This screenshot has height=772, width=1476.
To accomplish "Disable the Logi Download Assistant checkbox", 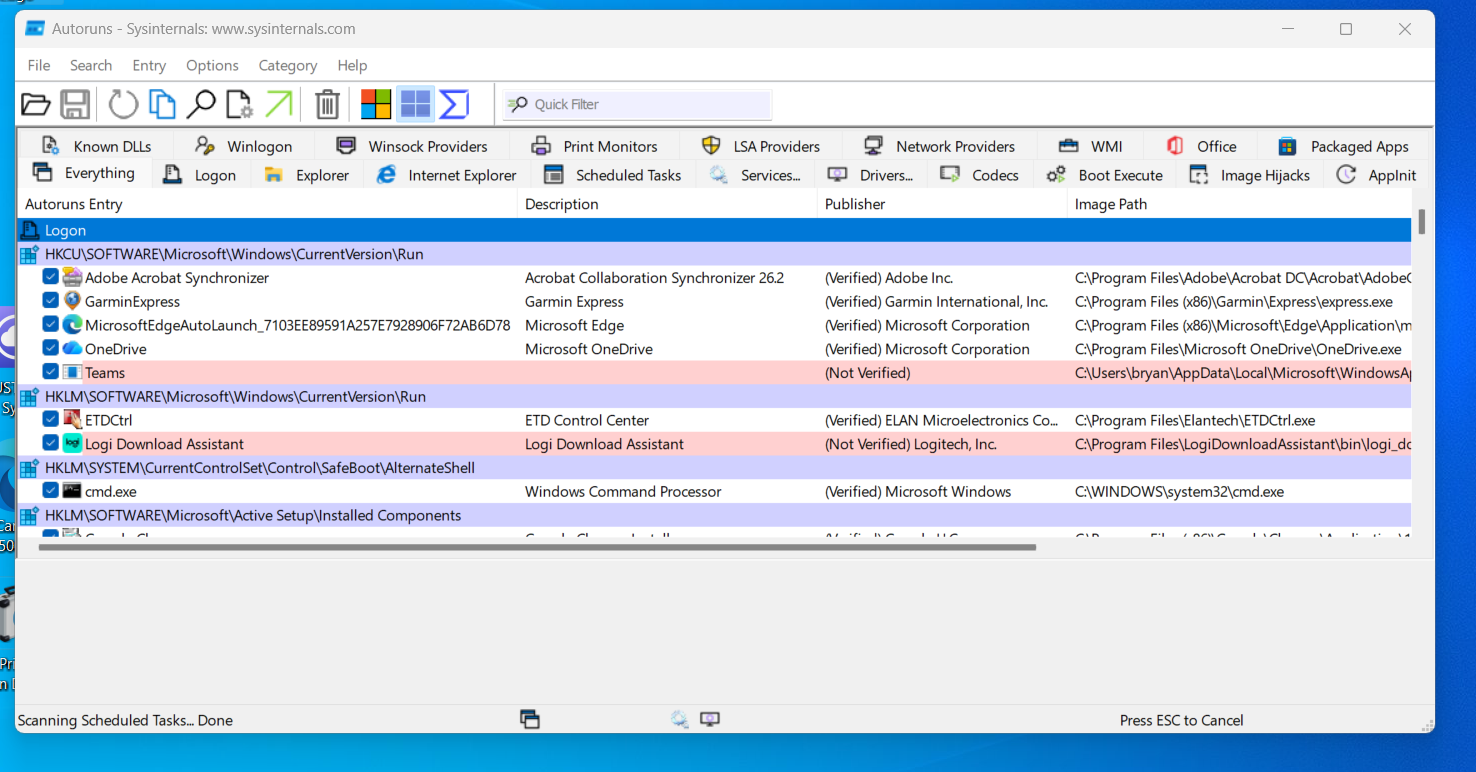I will point(50,444).
